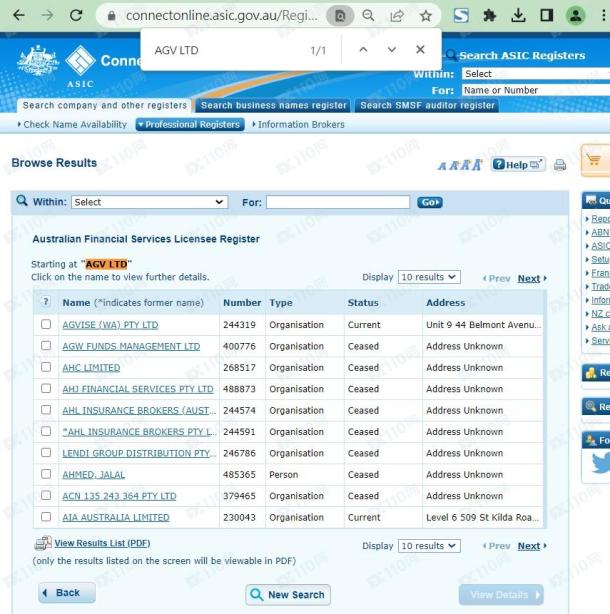The width and height of the screenshot is (610, 614).
Task: Open the Twitter bird icon
Action: 601,462
